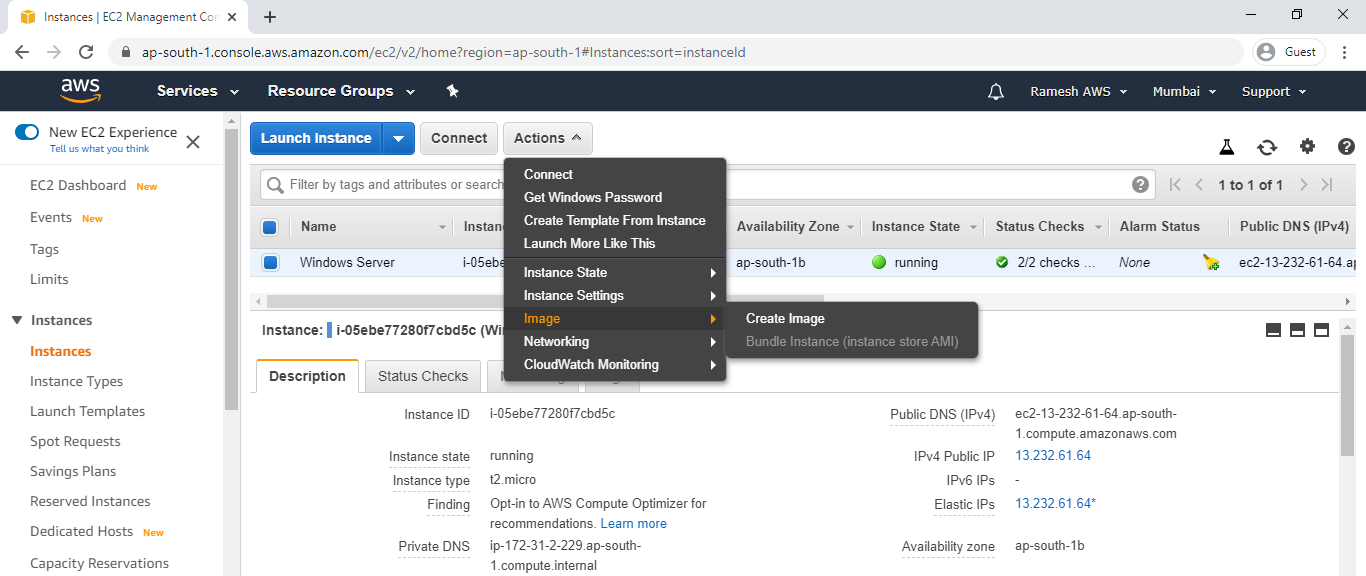Viewport: 1366px width, 576px height.
Task: Set details pane to split layout
Action: click(x=1297, y=330)
